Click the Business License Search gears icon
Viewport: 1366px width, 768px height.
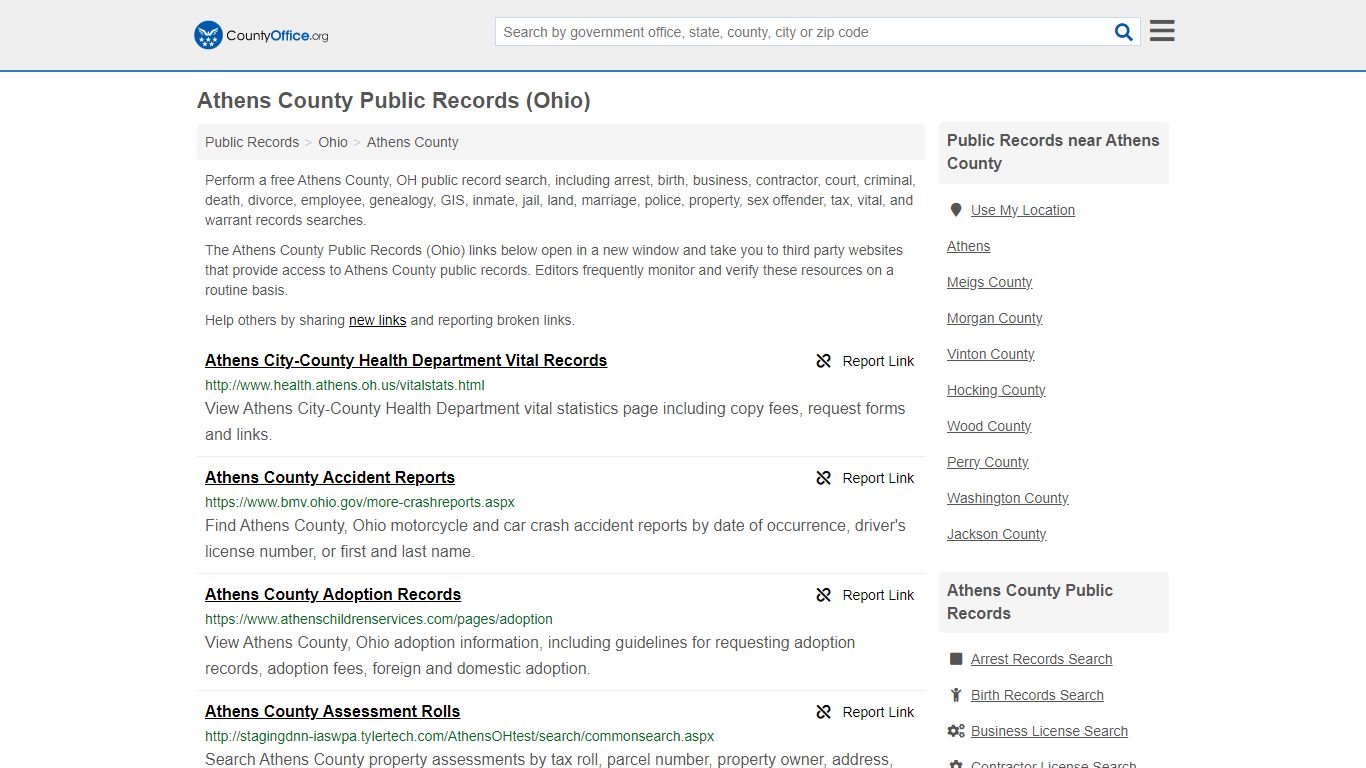coord(956,731)
